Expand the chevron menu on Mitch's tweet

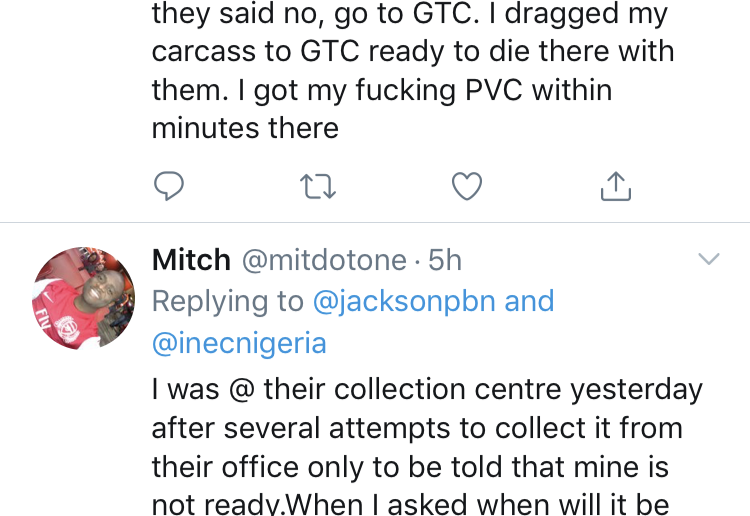tap(708, 259)
